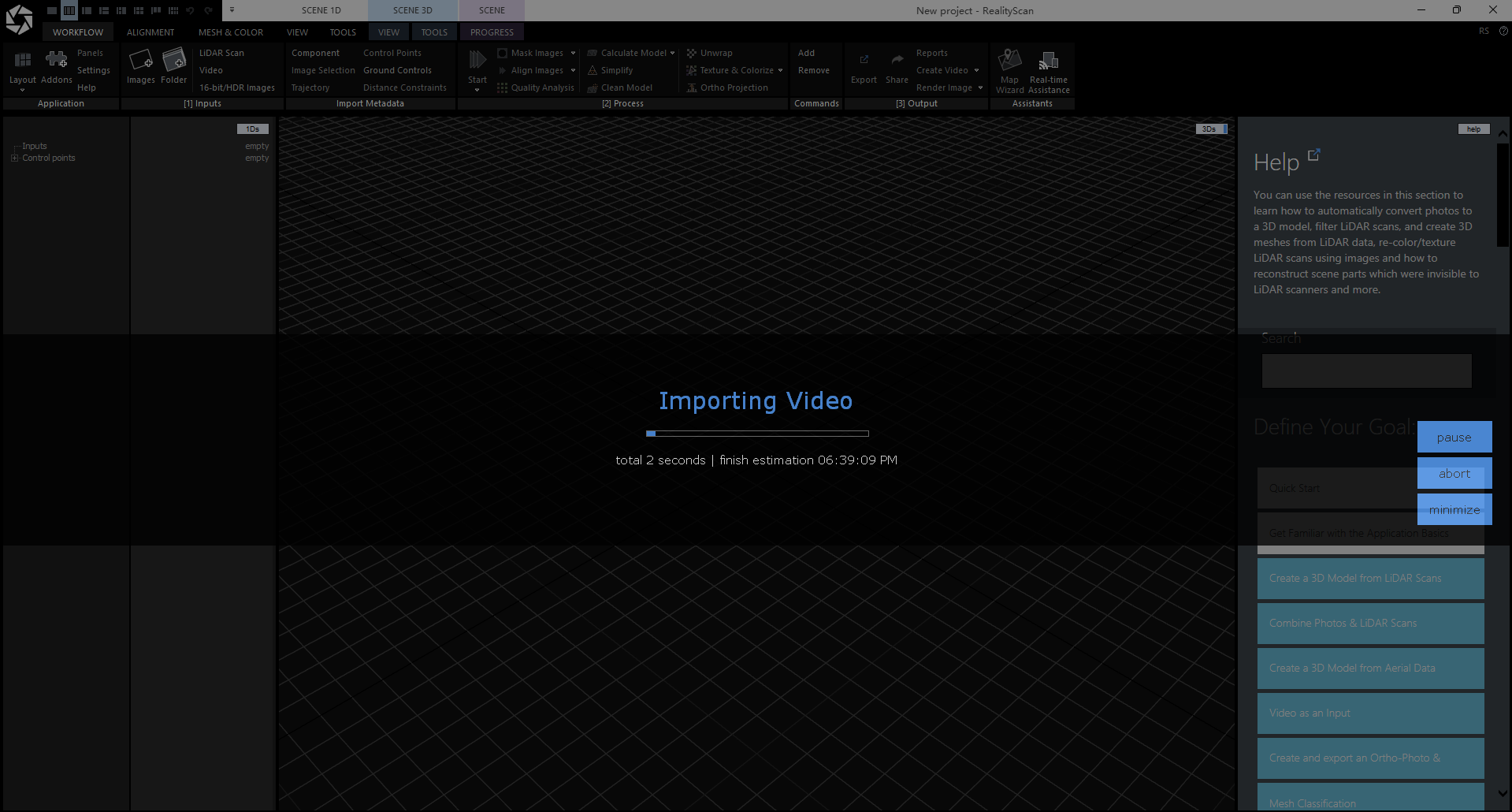This screenshot has width=1512, height=812.
Task: Open application Settings
Action: tap(94, 70)
